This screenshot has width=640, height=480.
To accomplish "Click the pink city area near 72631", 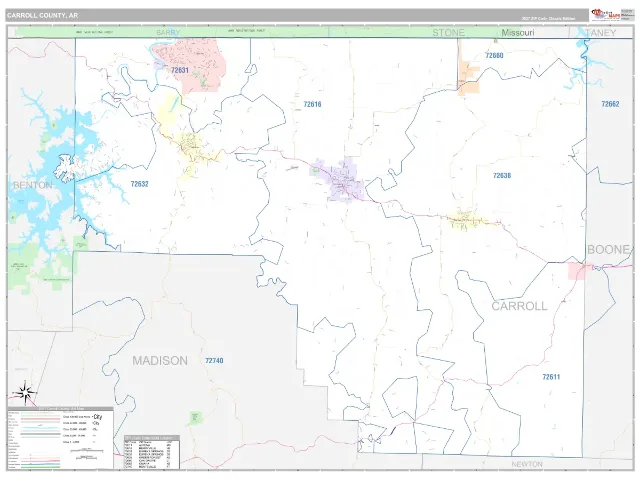I will tap(189, 65).
